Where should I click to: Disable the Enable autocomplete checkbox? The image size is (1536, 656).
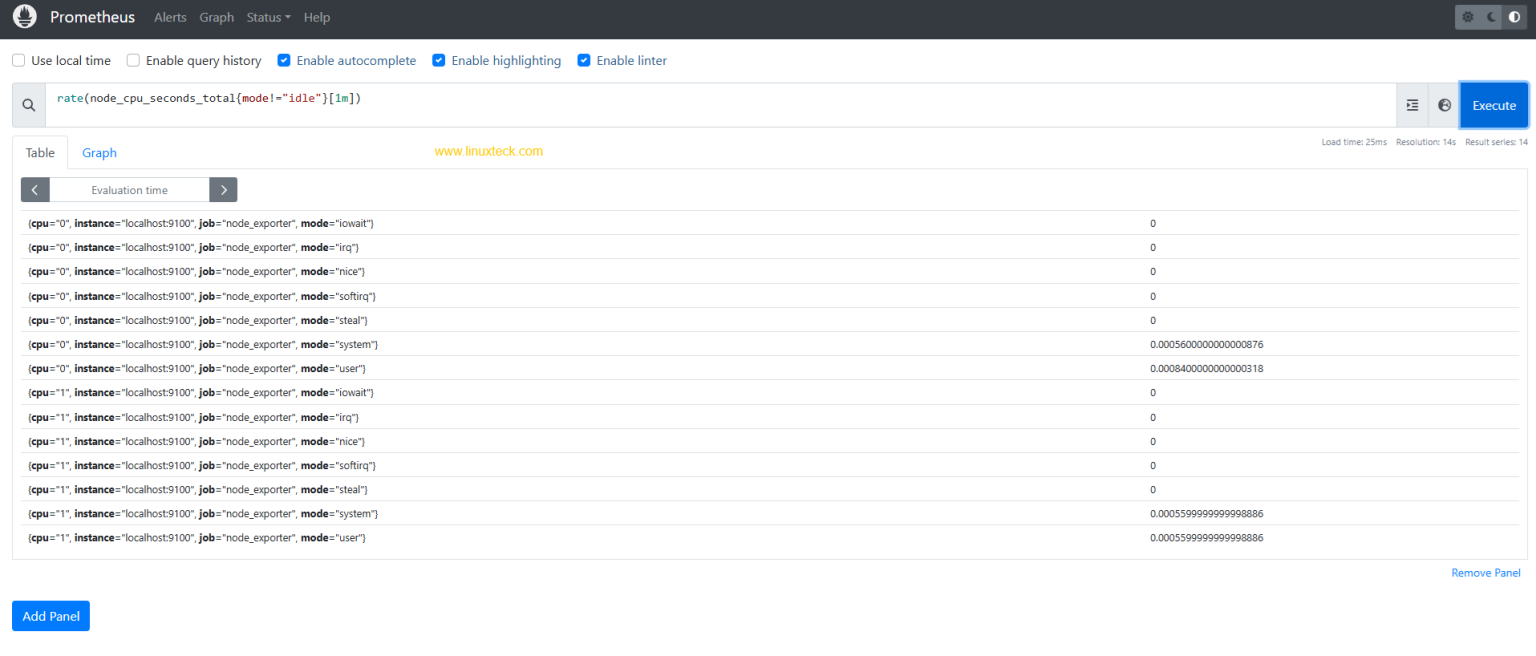[284, 61]
